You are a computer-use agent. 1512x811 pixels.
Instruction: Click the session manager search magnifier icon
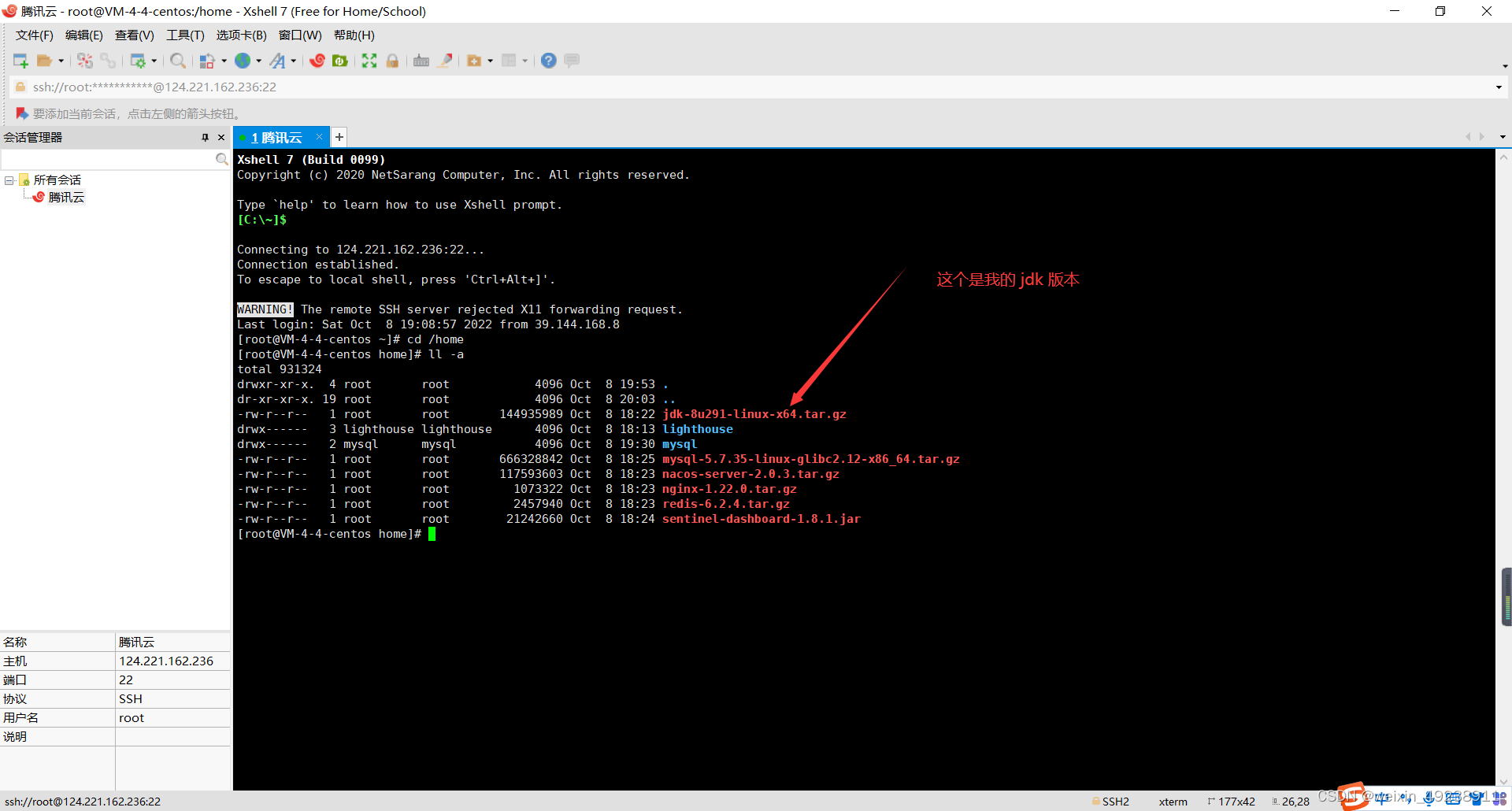coord(222,159)
